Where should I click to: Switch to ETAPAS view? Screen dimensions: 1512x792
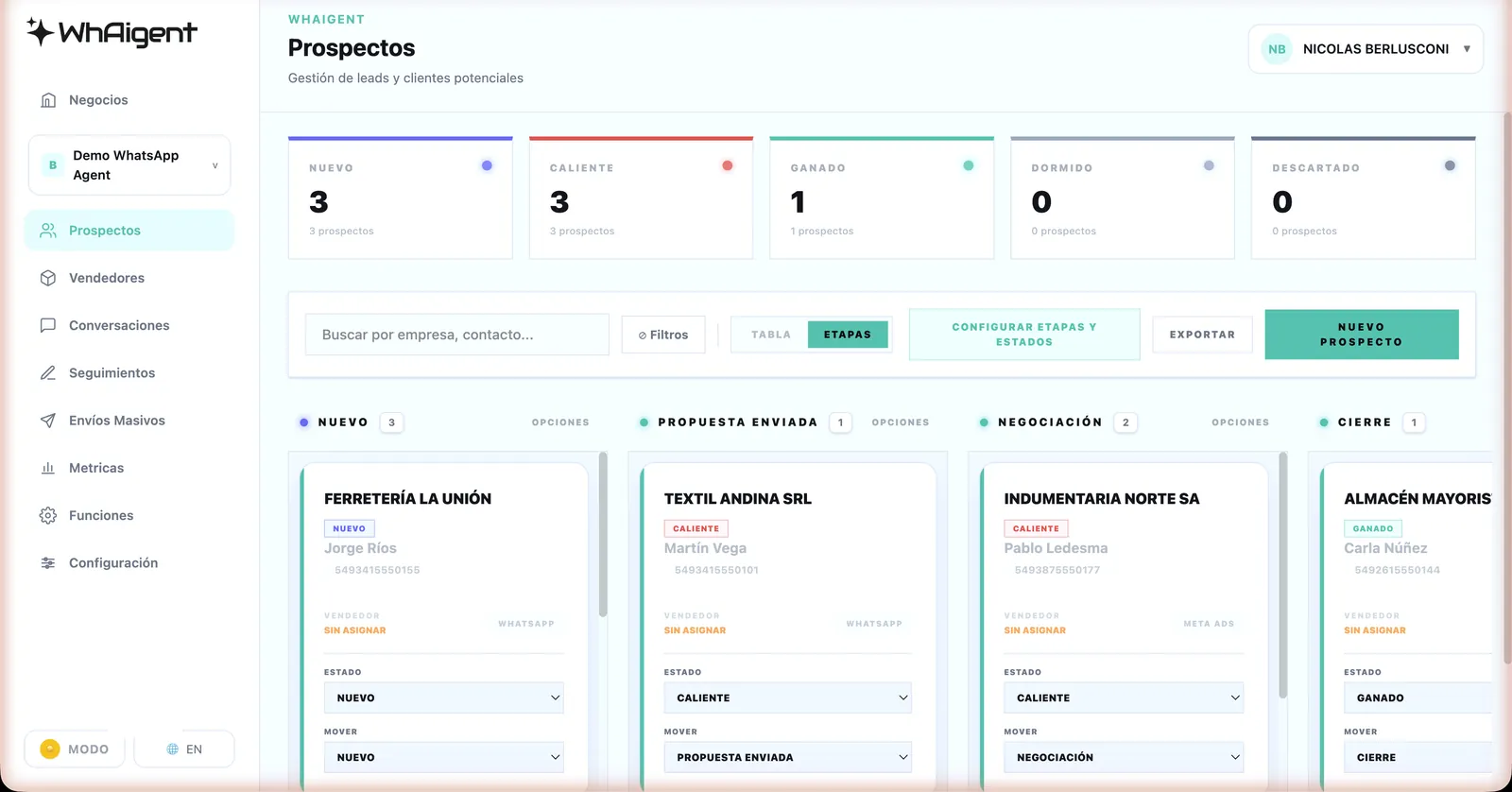(848, 335)
